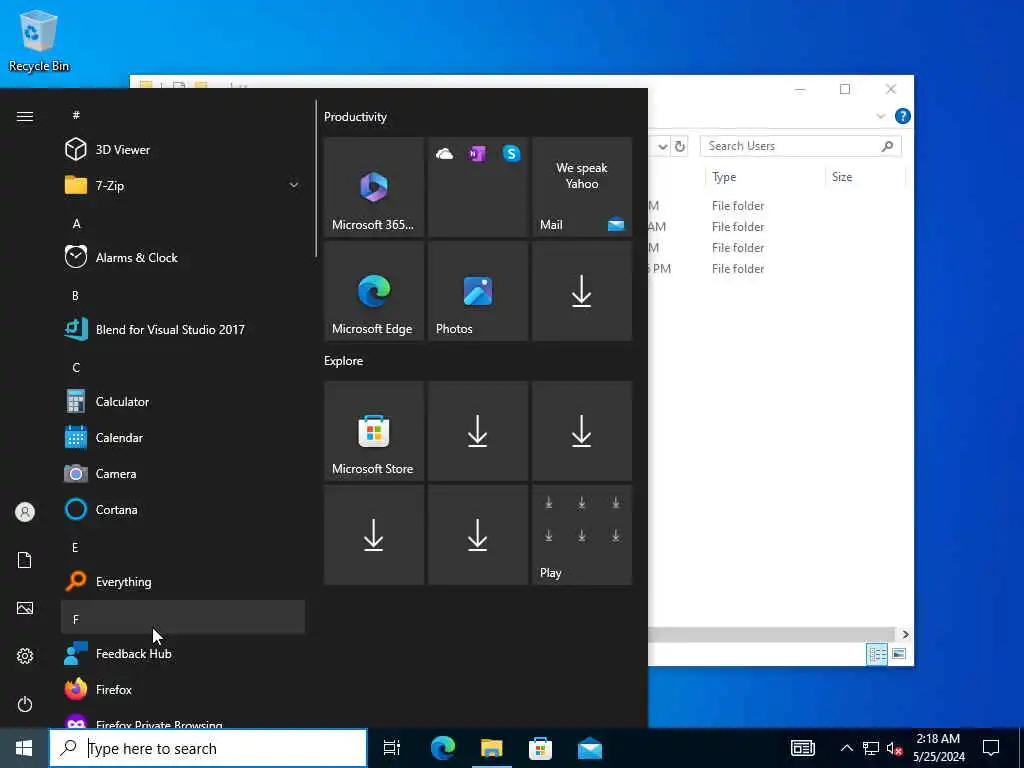This screenshot has width=1024, height=768.
Task: Show hidden system tray icons
Action: [x=846, y=748]
